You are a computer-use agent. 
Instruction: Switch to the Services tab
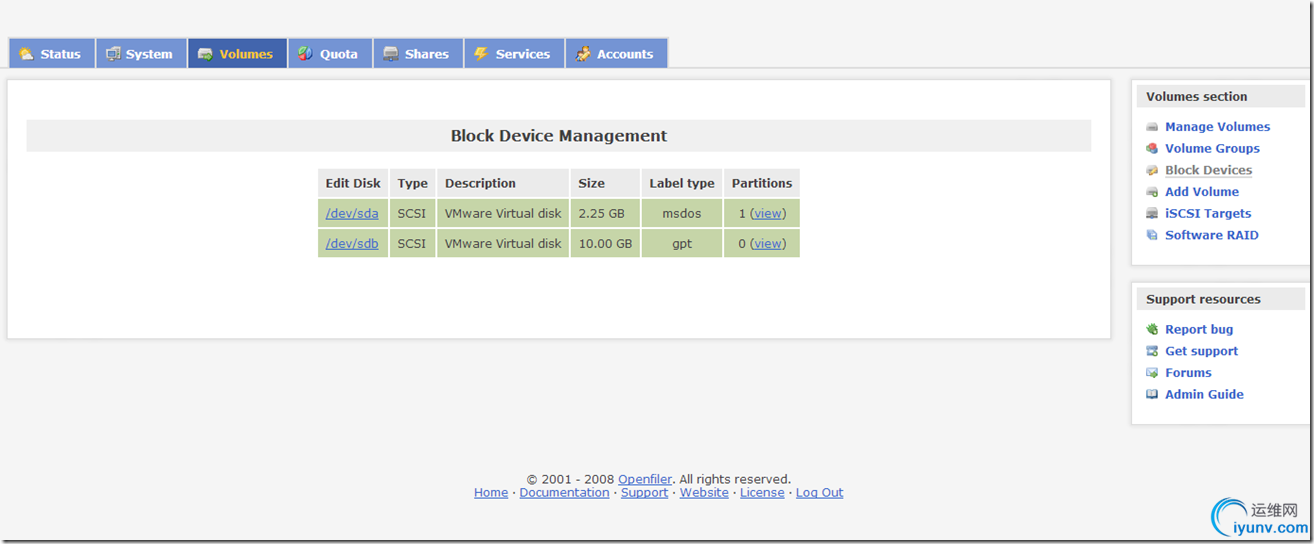point(514,54)
